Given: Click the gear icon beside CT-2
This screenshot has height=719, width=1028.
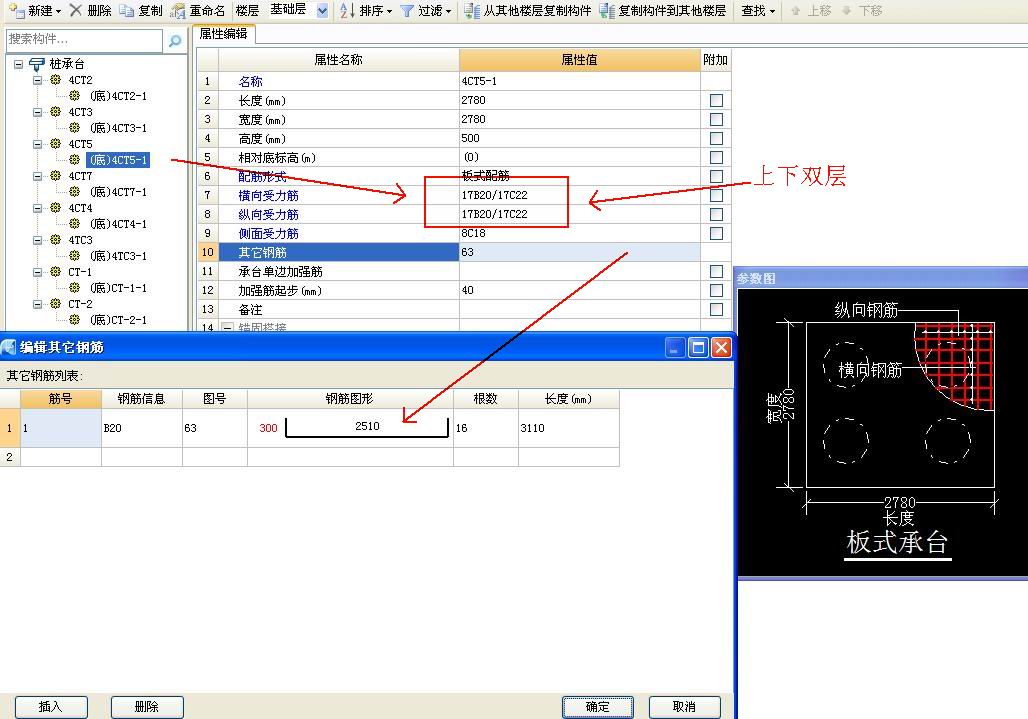Looking at the screenshot, I should click(x=56, y=304).
